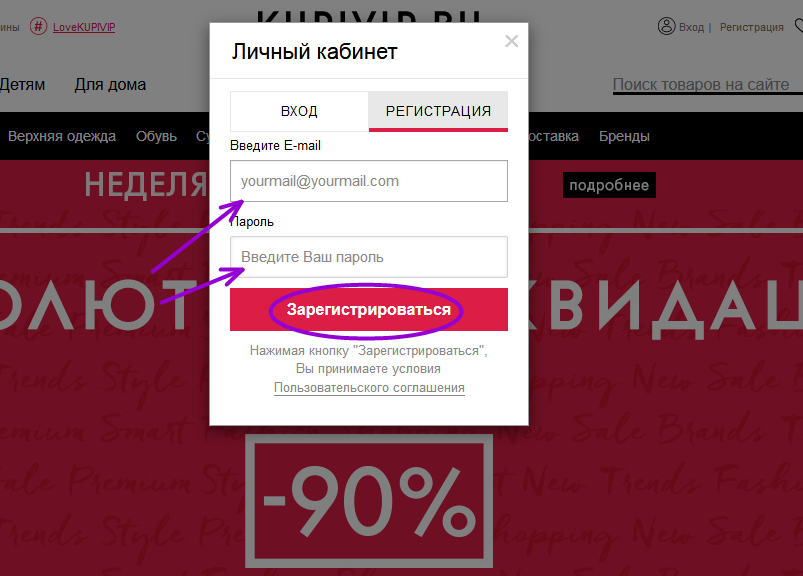Focus the E-mail input field
Image resolution: width=803 pixels, height=576 pixels.
click(369, 181)
